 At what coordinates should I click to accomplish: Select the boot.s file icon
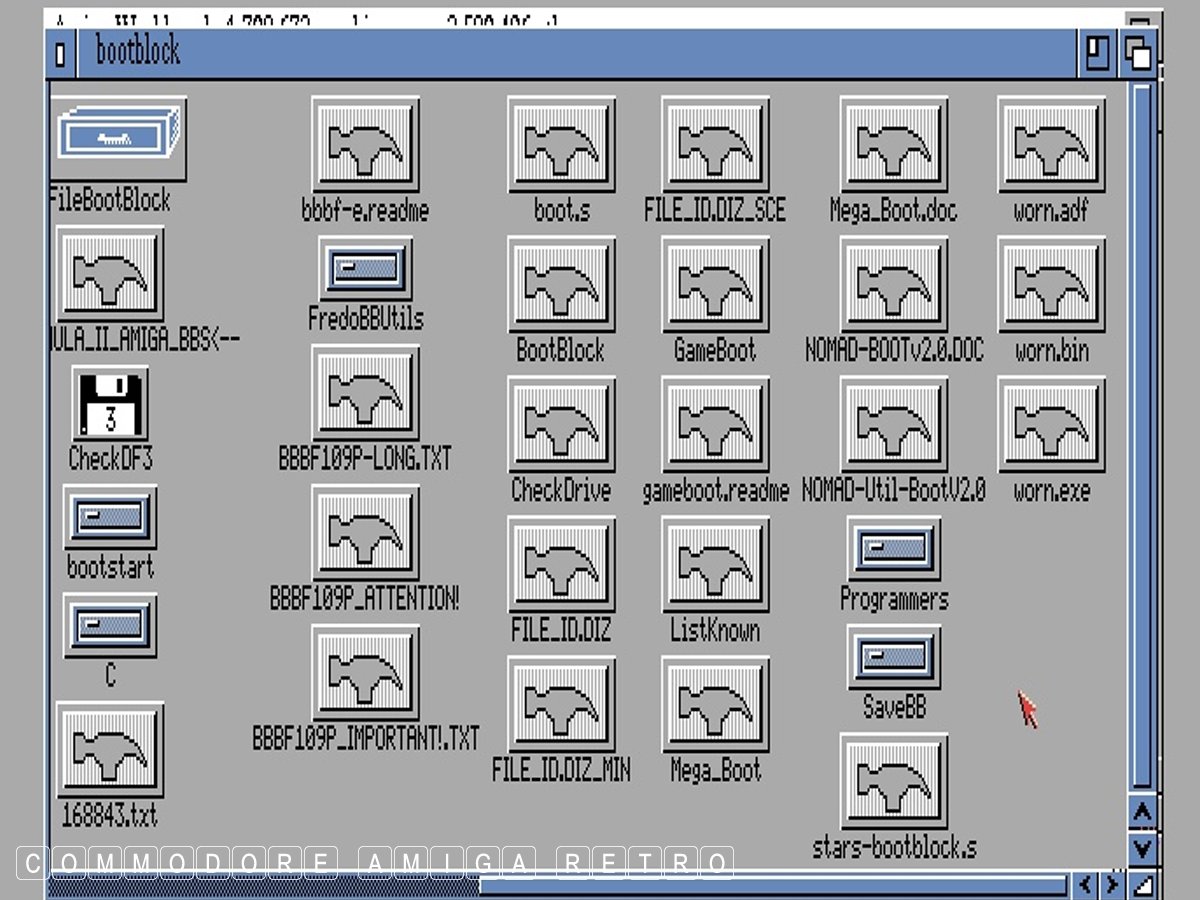point(561,145)
